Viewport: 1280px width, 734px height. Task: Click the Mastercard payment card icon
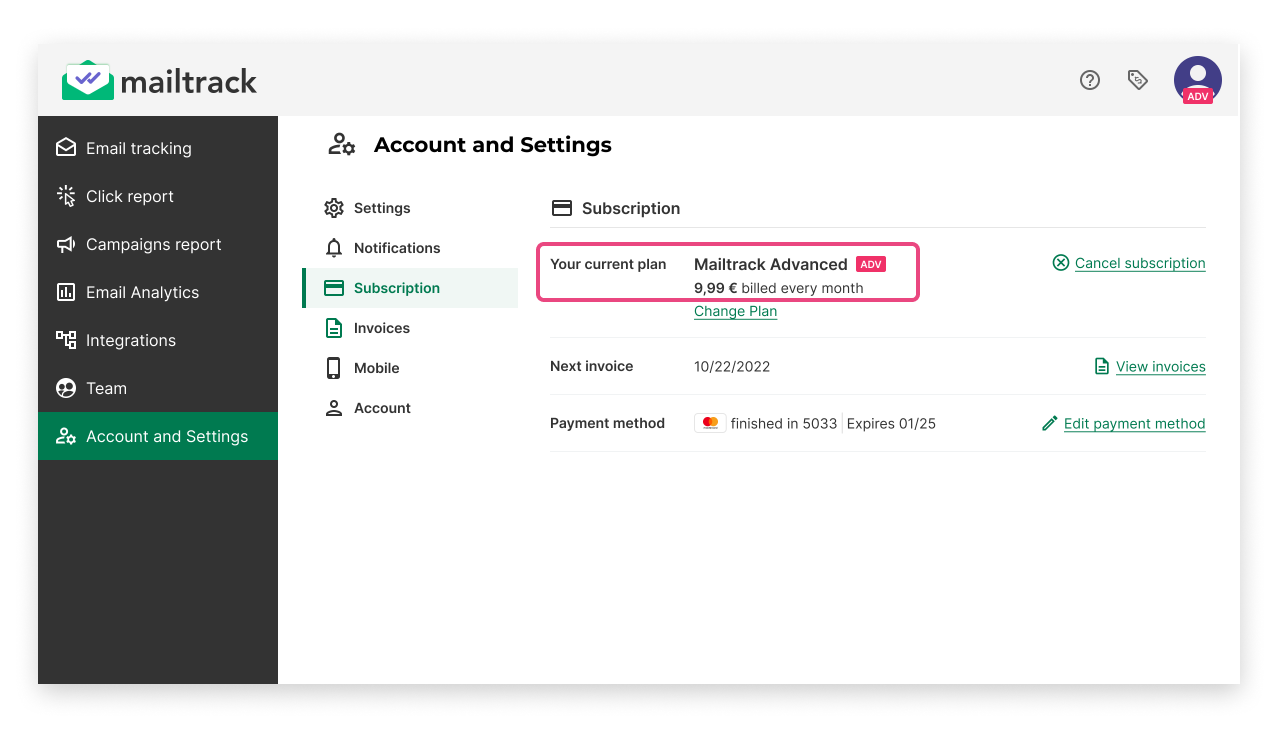click(x=710, y=423)
